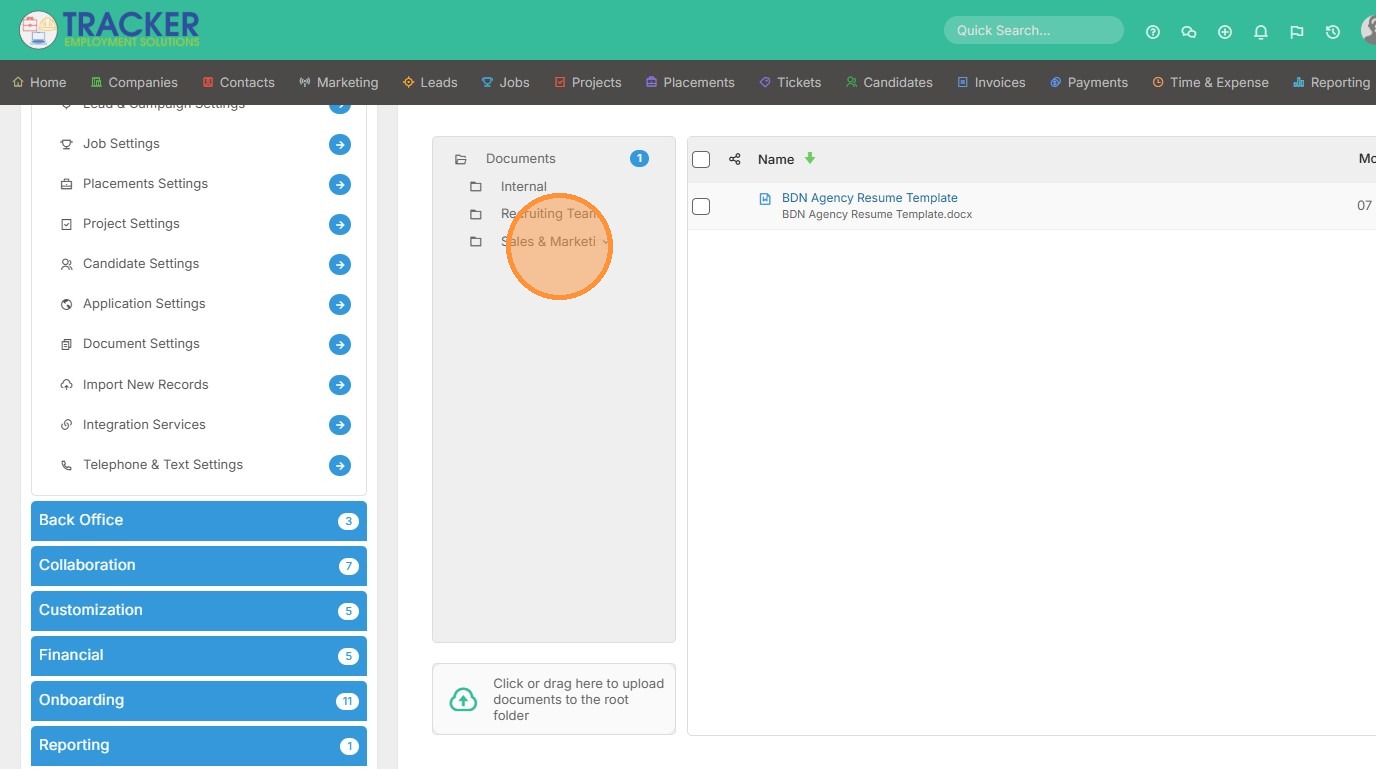Open the Leads menu
1376x769 pixels.
coord(430,83)
